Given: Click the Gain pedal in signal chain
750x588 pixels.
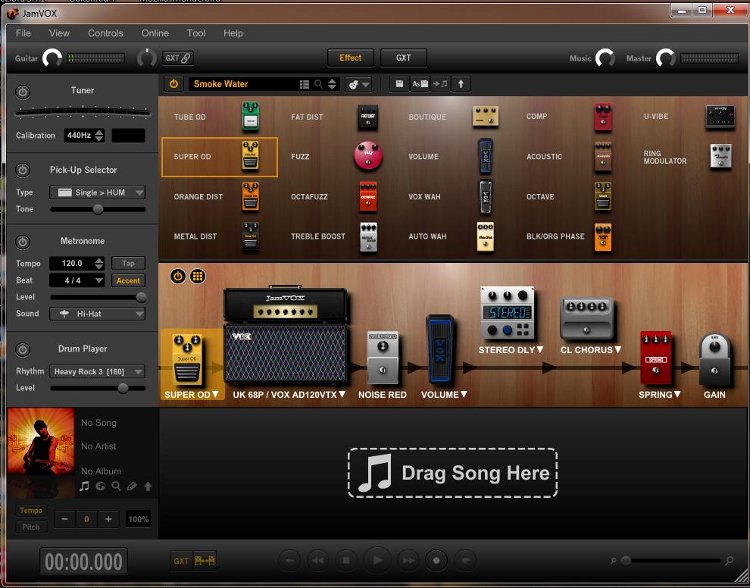Looking at the screenshot, I should click(x=714, y=360).
